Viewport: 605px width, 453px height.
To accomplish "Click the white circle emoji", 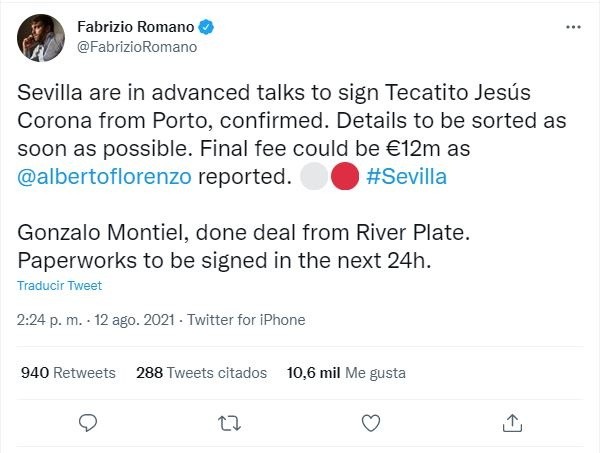I will tap(314, 176).
